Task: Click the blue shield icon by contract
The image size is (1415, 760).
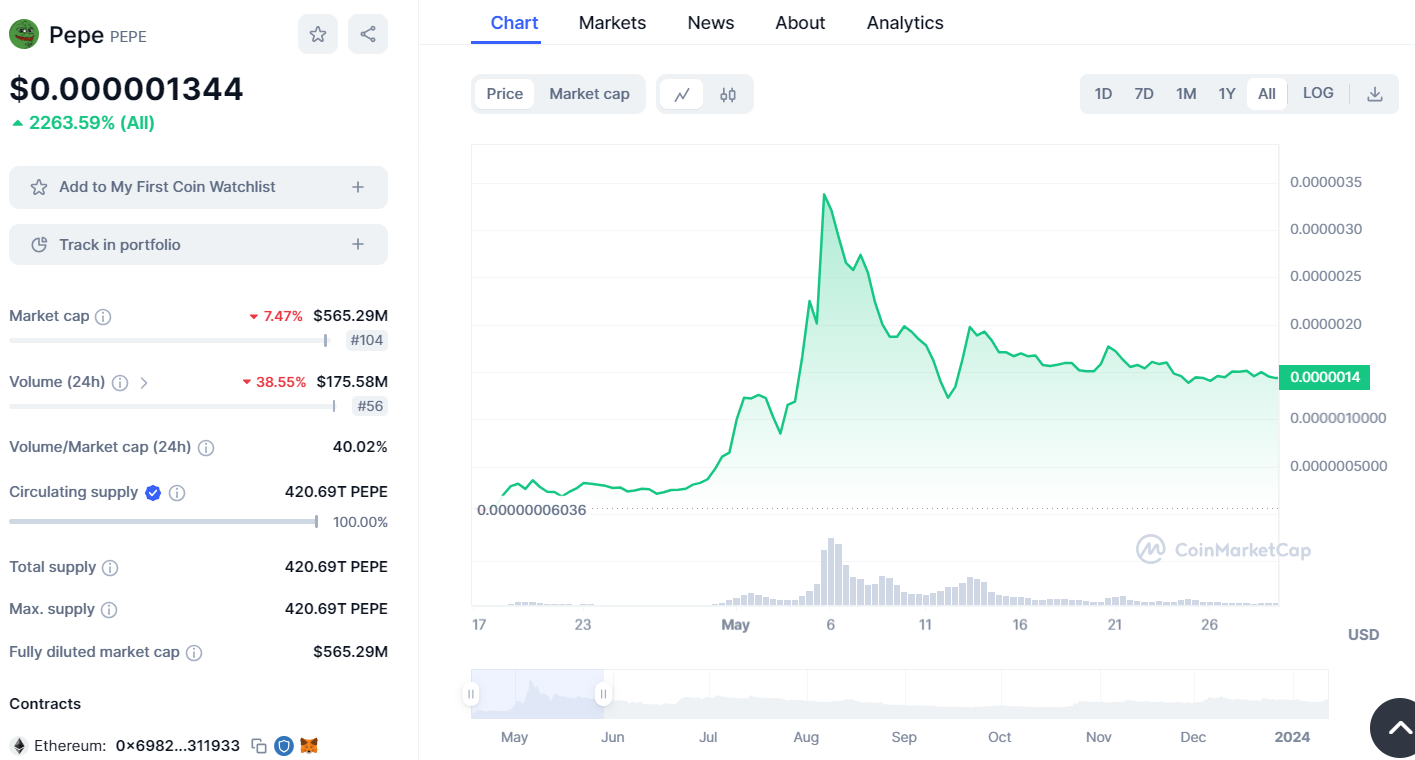Action: tap(284, 746)
